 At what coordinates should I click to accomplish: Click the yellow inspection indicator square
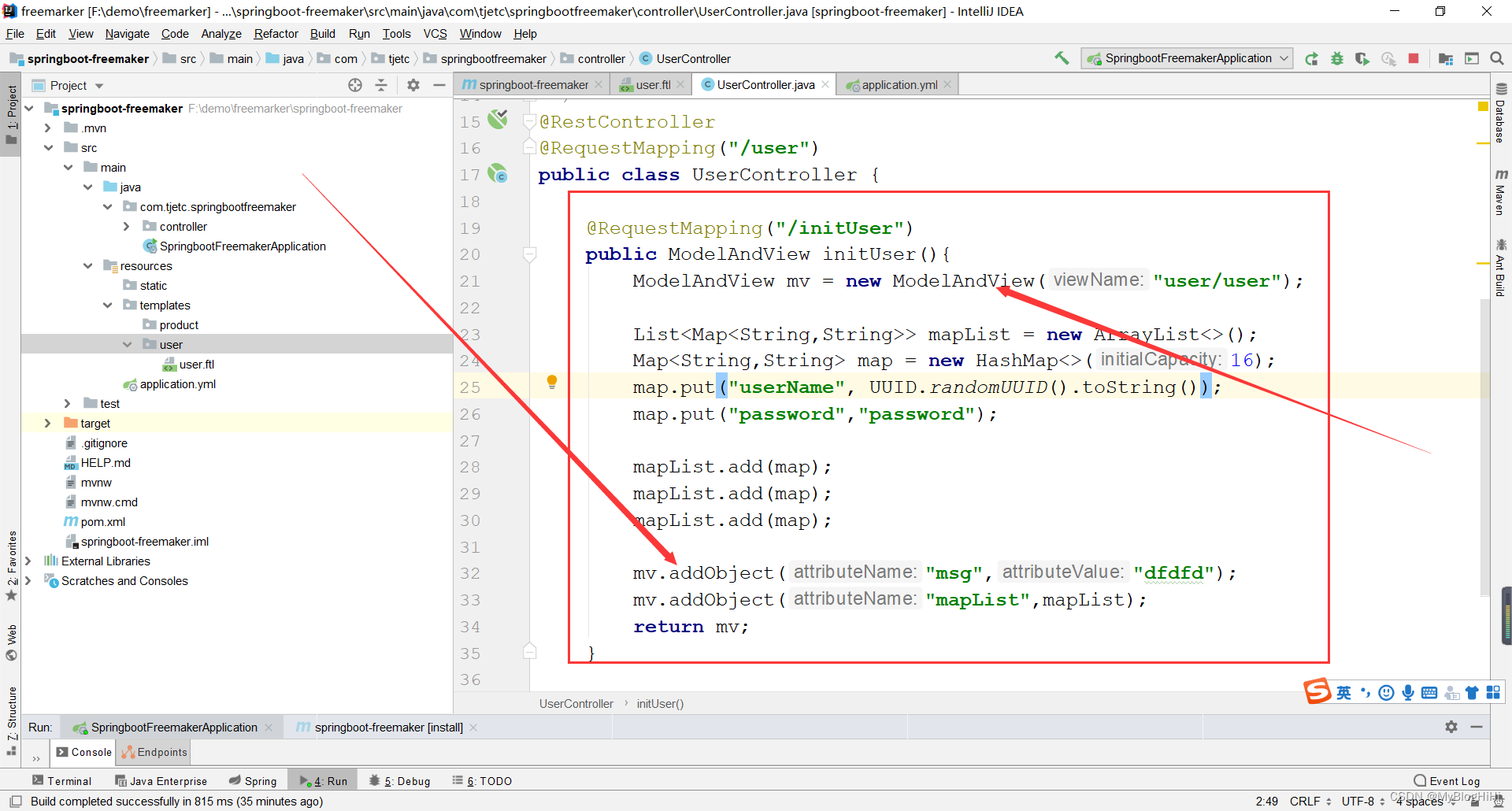[x=1483, y=106]
